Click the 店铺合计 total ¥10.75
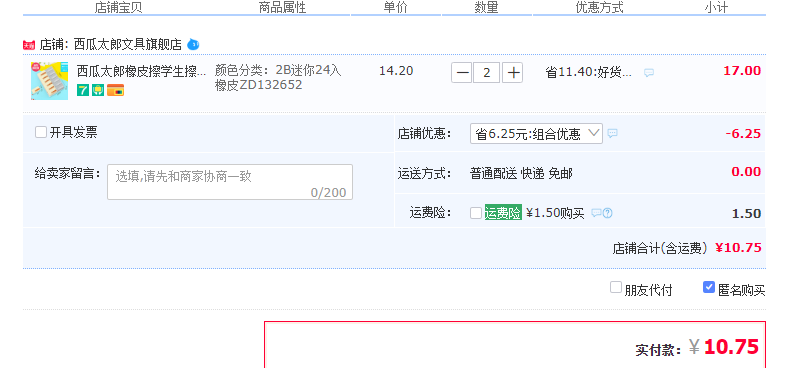The width and height of the screenshot is (787, 368). click(x=738, y=248)
